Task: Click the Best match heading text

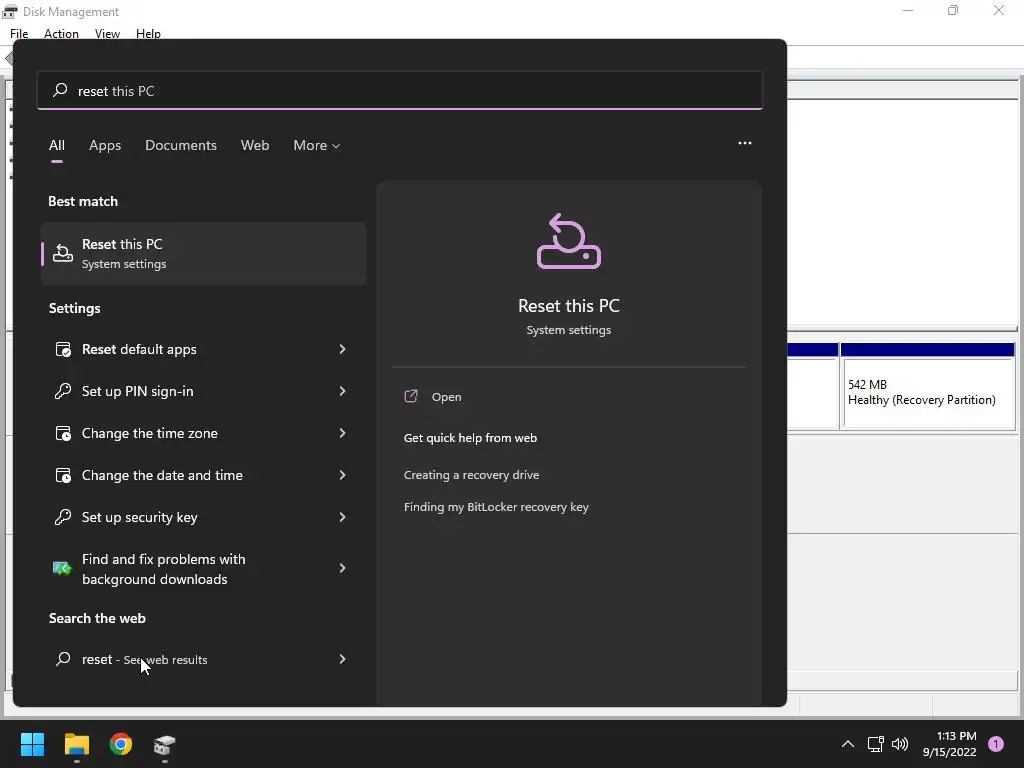Action: (x=83, y=201)
